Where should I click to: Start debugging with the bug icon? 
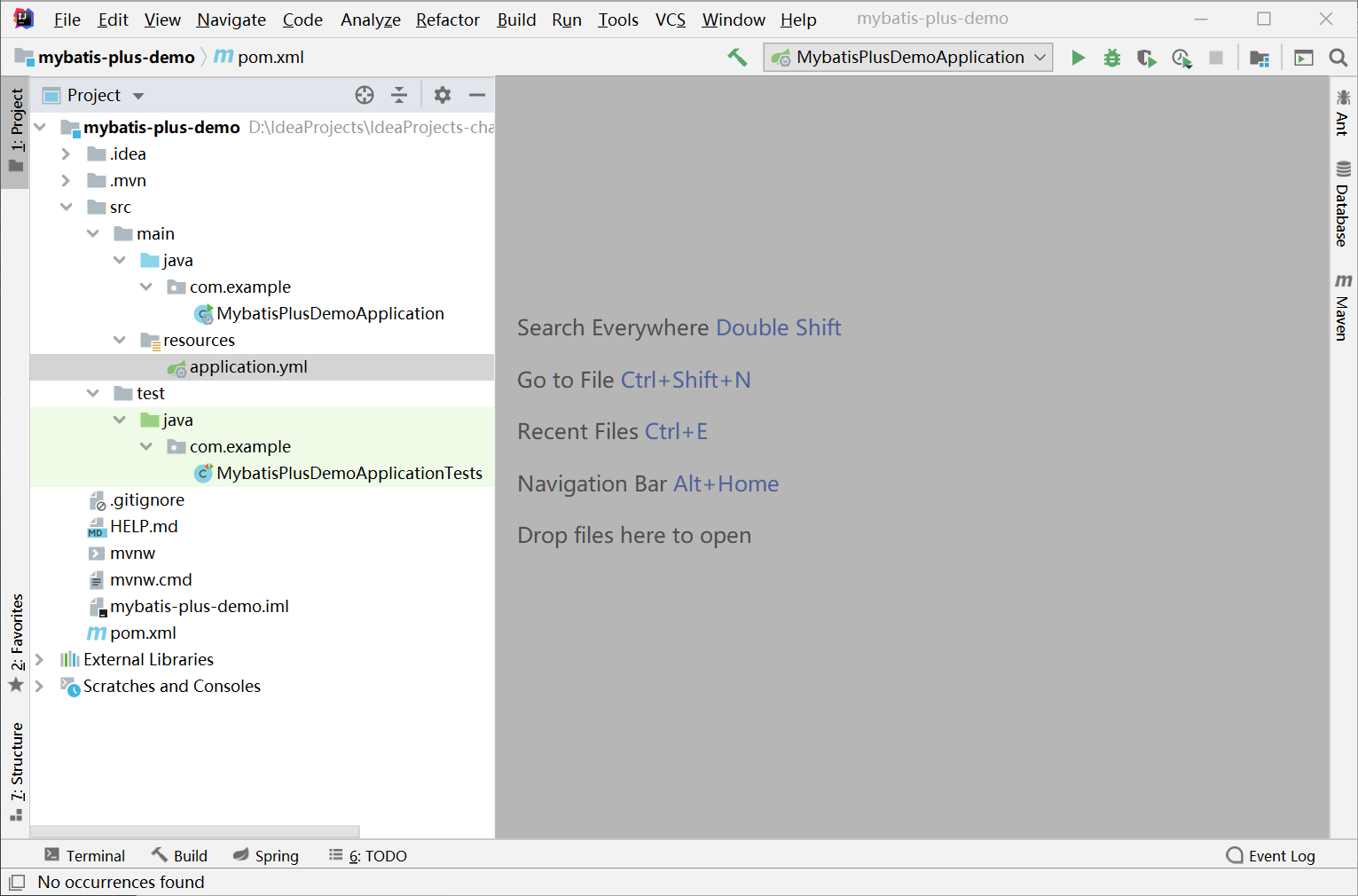coord(1111,58)
